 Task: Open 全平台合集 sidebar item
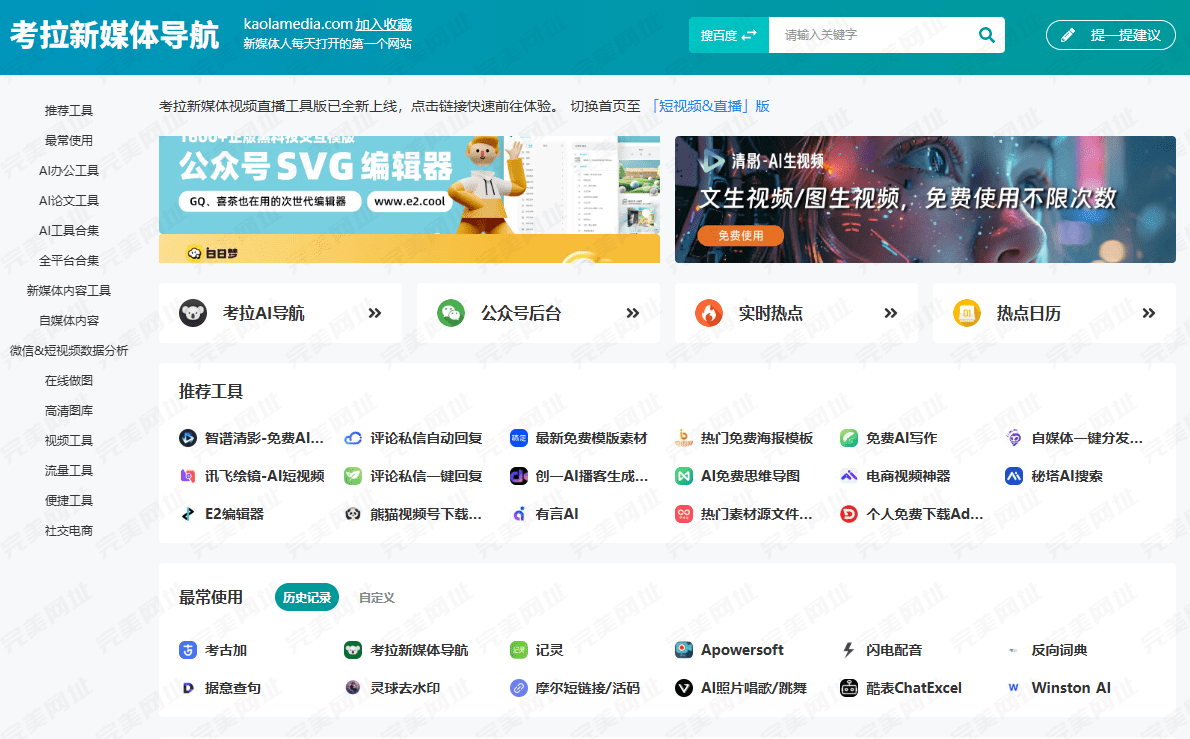[68, 260]
